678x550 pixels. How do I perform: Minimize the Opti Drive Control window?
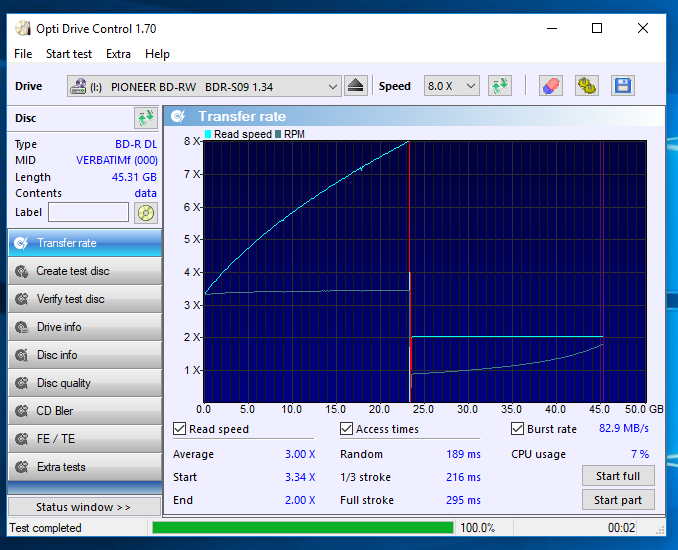pos(552,28)
